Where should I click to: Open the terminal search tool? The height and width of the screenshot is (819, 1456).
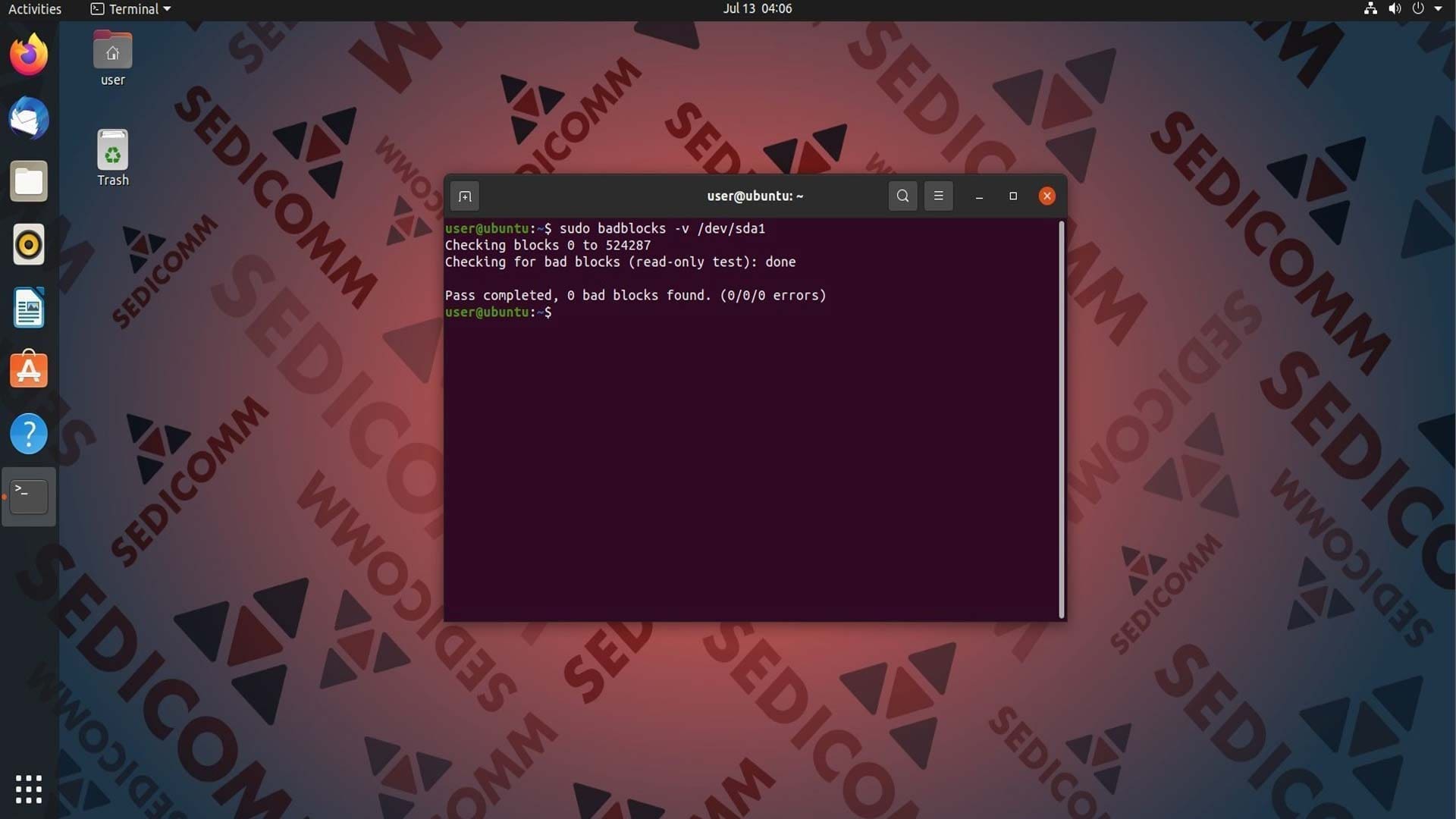tap(902, 196)
